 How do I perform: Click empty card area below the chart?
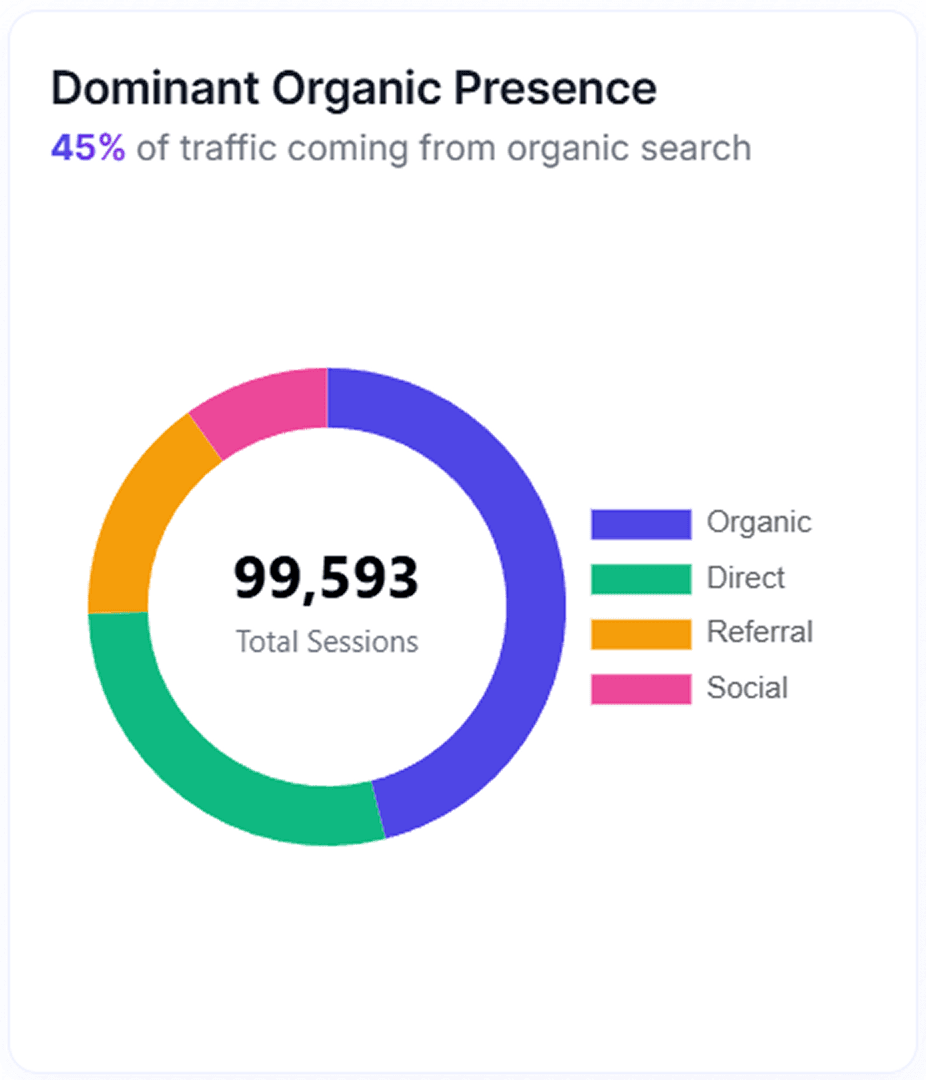[460, 960]
